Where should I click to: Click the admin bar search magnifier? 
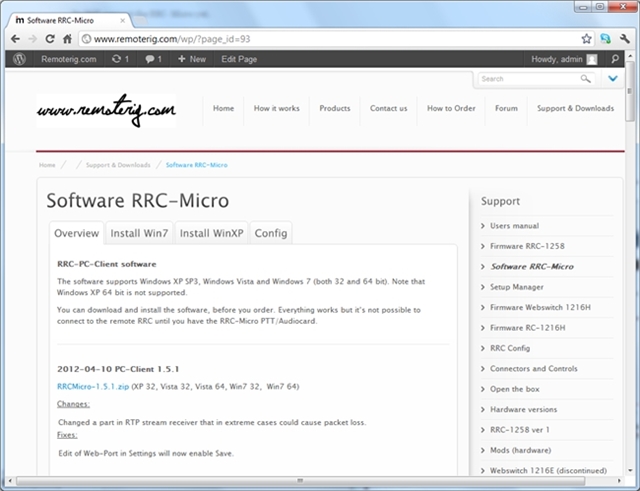tap(615, 59)
